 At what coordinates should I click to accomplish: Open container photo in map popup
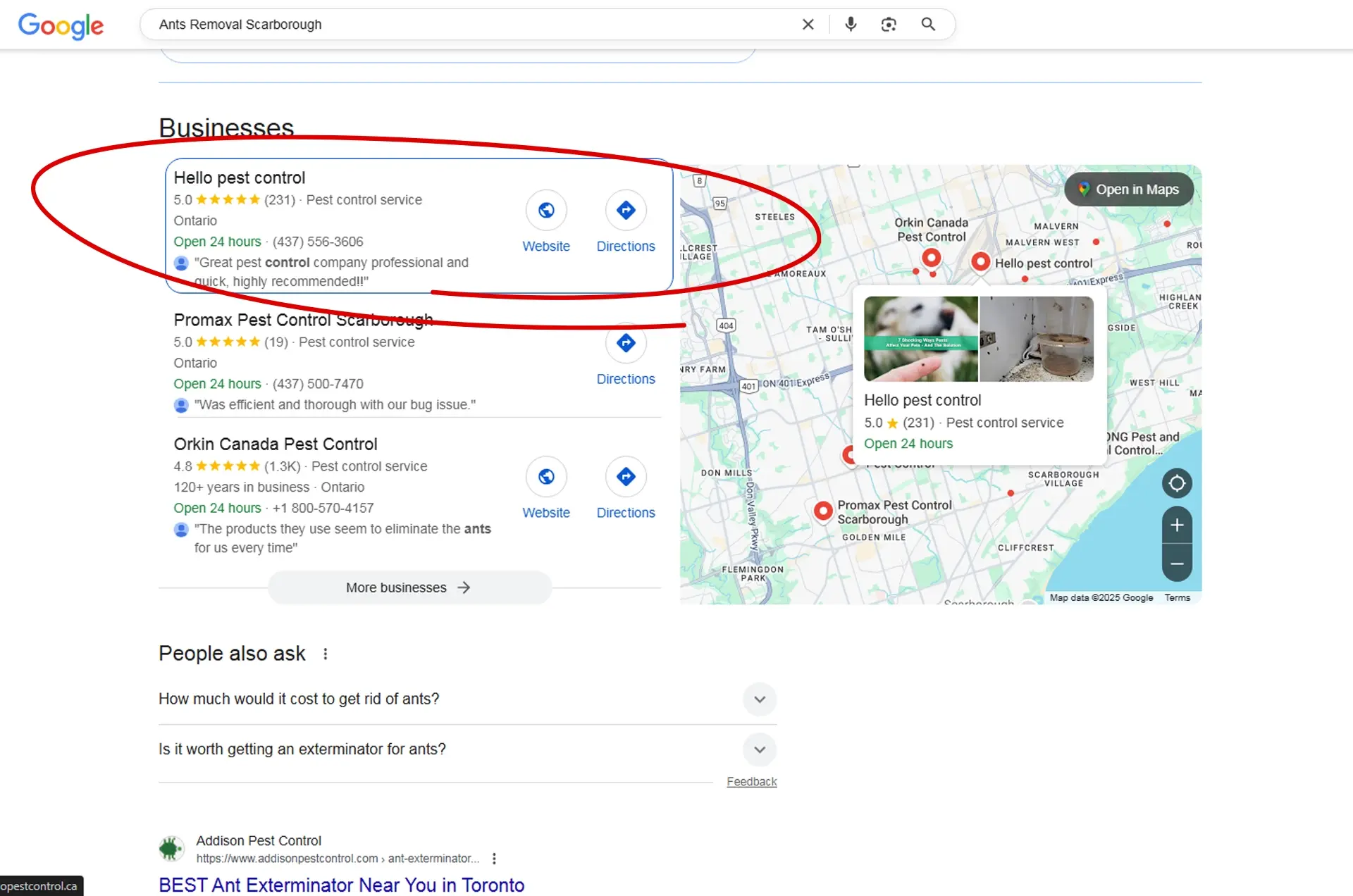(x=1037, y=339)
